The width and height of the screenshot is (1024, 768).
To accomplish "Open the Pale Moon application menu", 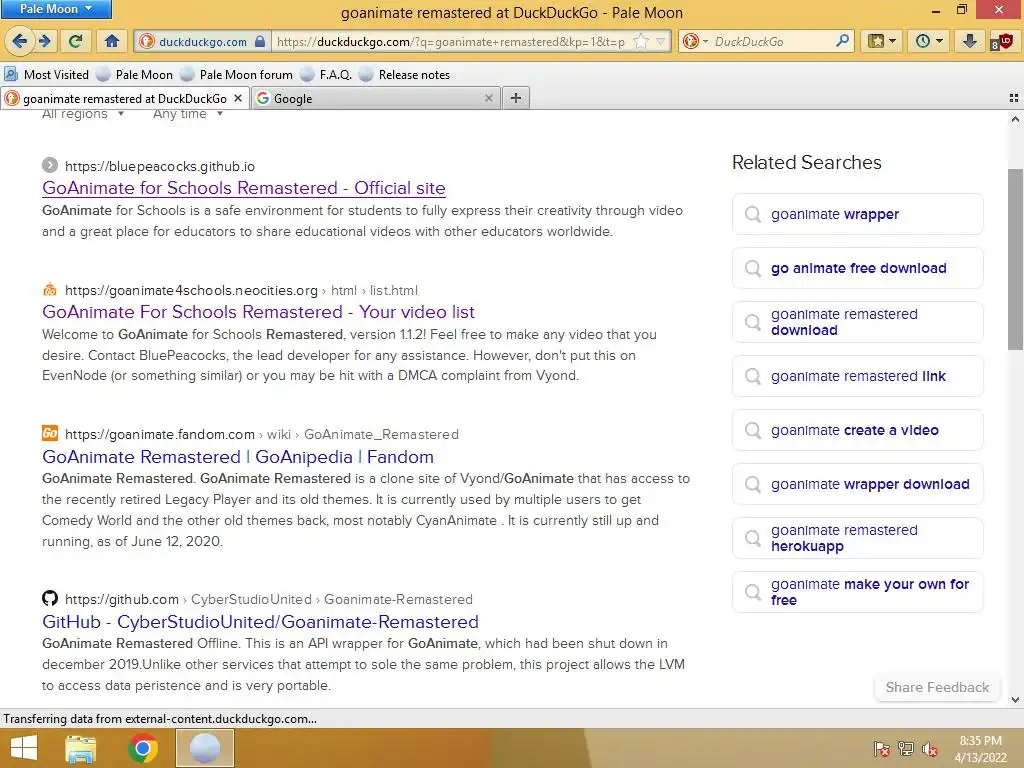I will tap(56, 9).
